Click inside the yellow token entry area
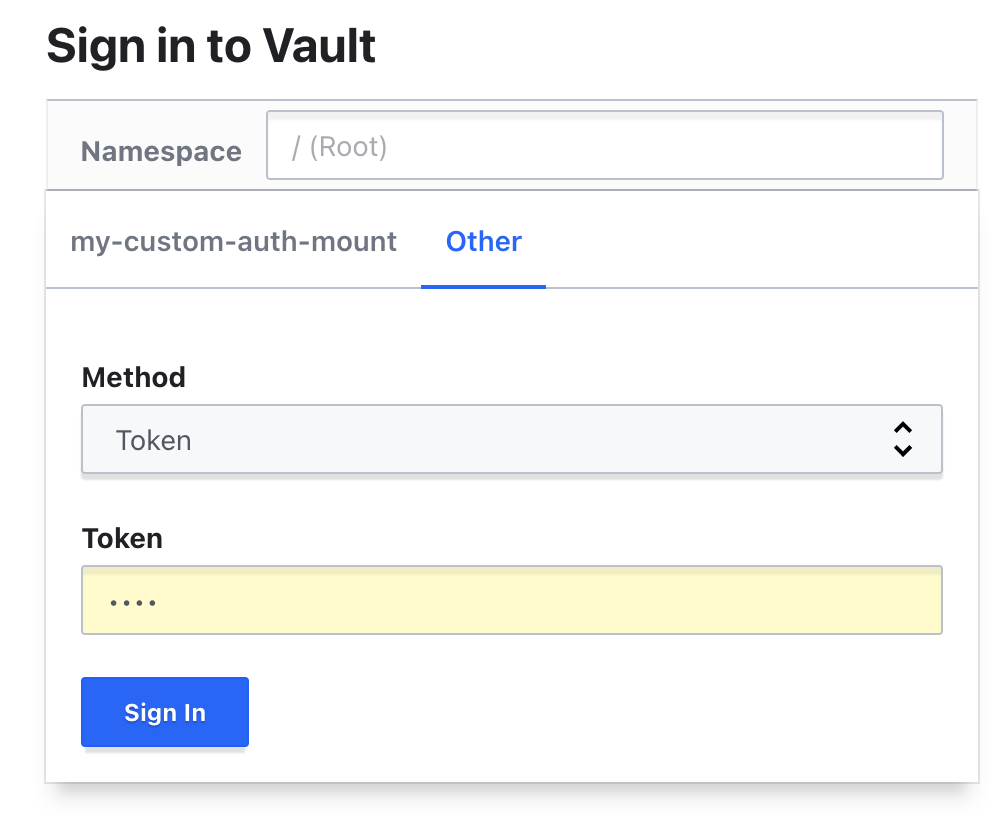Viewport: 1004px width, 816px height. pos(512,600)
